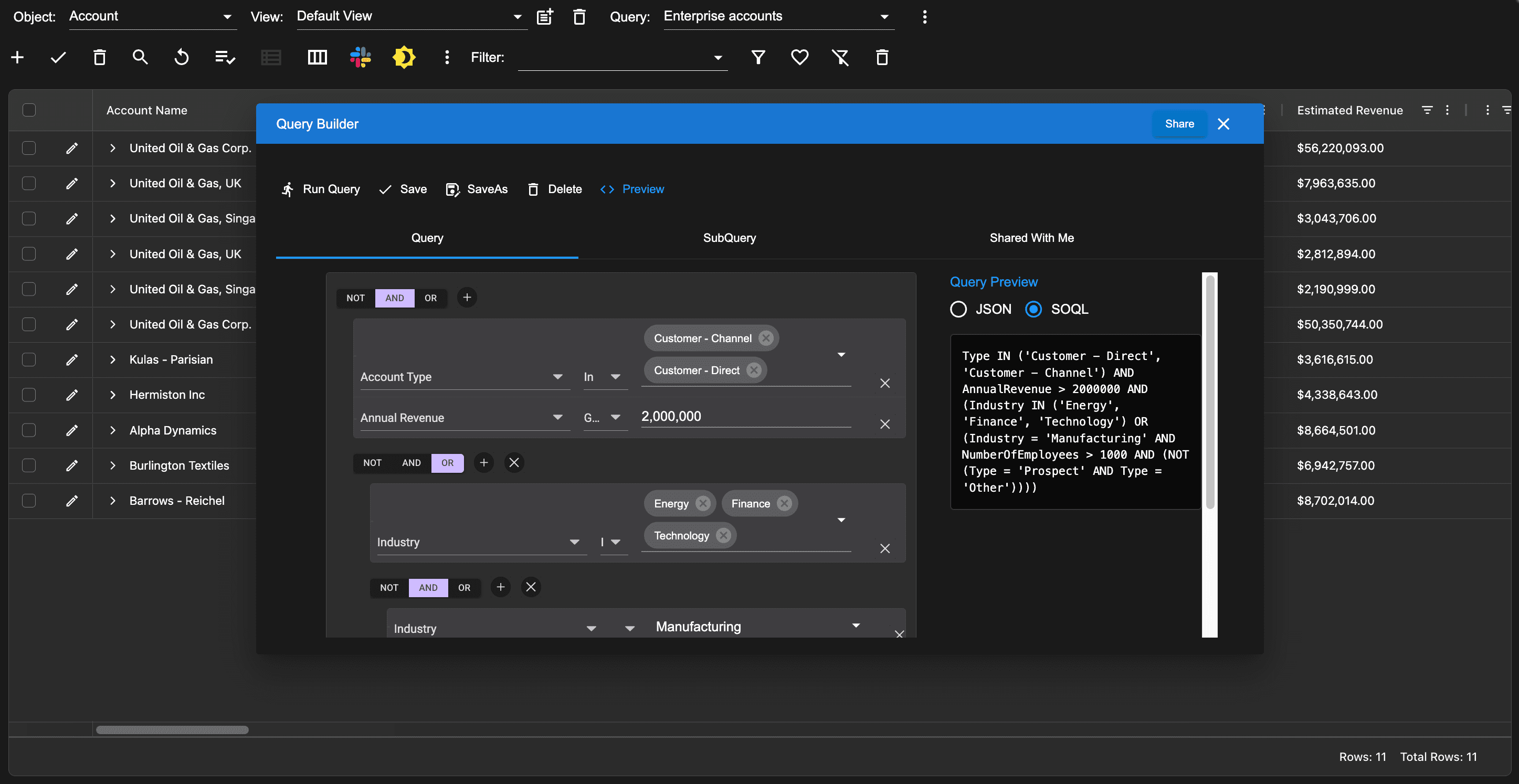Image resolution: width=1519 pixels, height=784 pixels.
Task: Click the clear filter funnel icon
Action: pyautogui.click(x=840, y=57)
